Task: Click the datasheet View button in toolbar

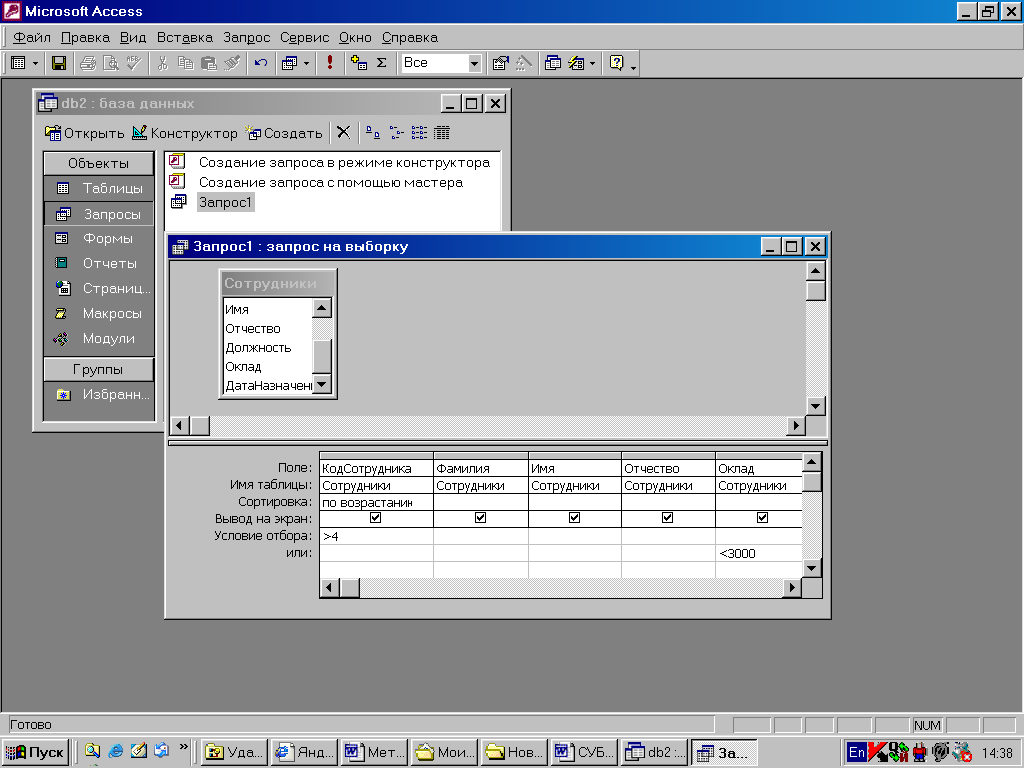Action: coord(18,63)
